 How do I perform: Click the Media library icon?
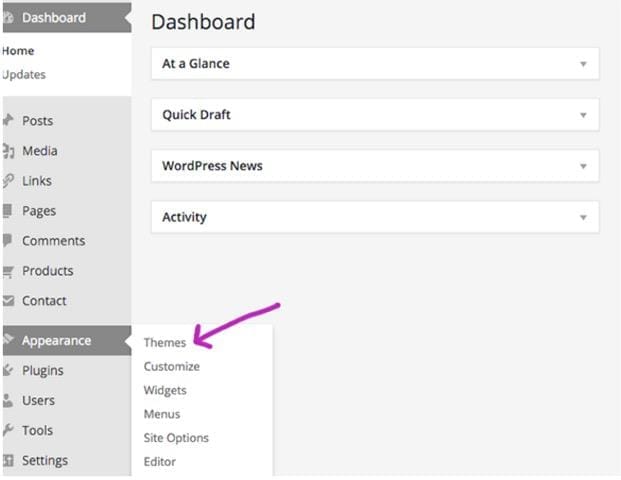tap(8, 151)
